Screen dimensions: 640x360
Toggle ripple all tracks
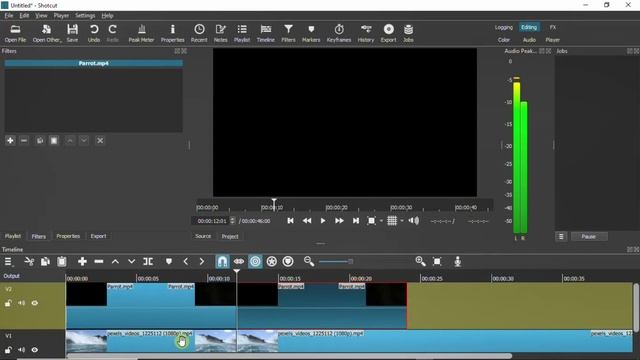coord(271,262)
